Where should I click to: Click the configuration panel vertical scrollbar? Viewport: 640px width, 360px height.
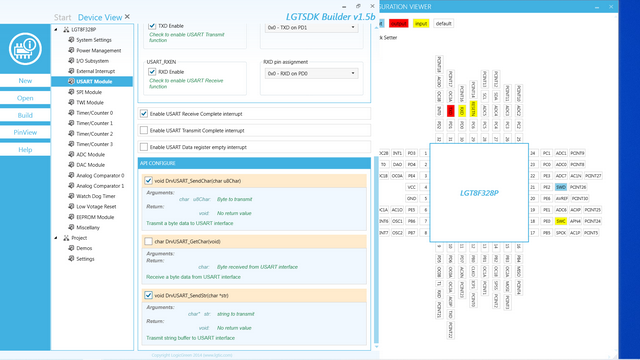pos(376,250)
